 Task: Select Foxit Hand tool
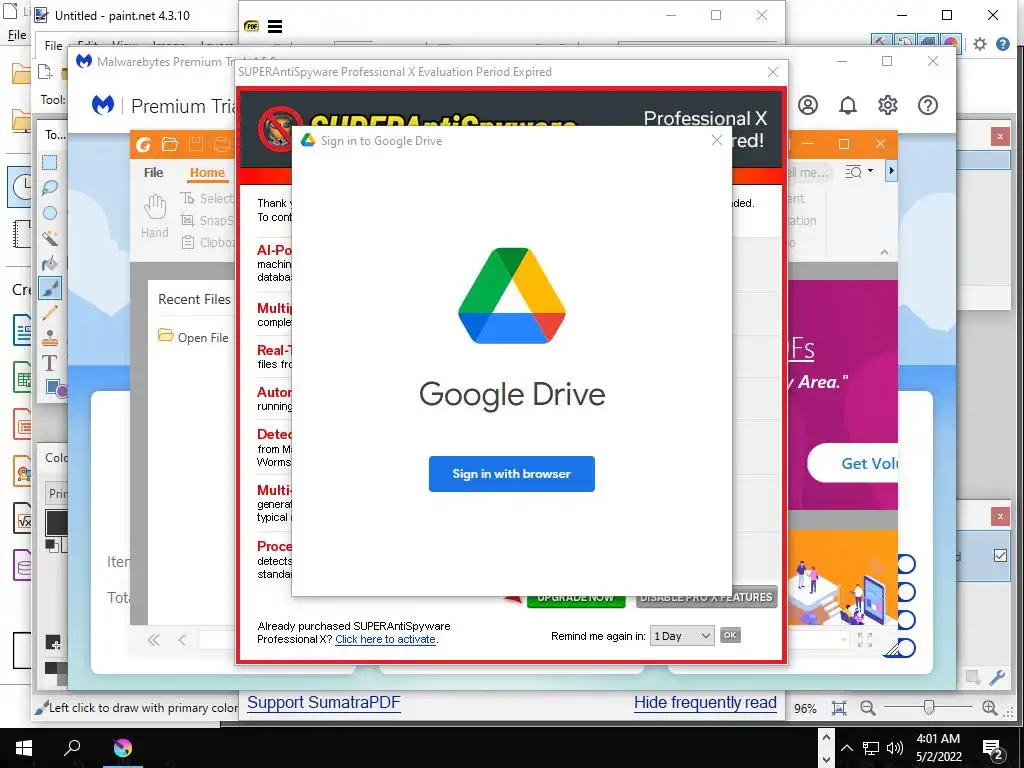click(155, 216)
